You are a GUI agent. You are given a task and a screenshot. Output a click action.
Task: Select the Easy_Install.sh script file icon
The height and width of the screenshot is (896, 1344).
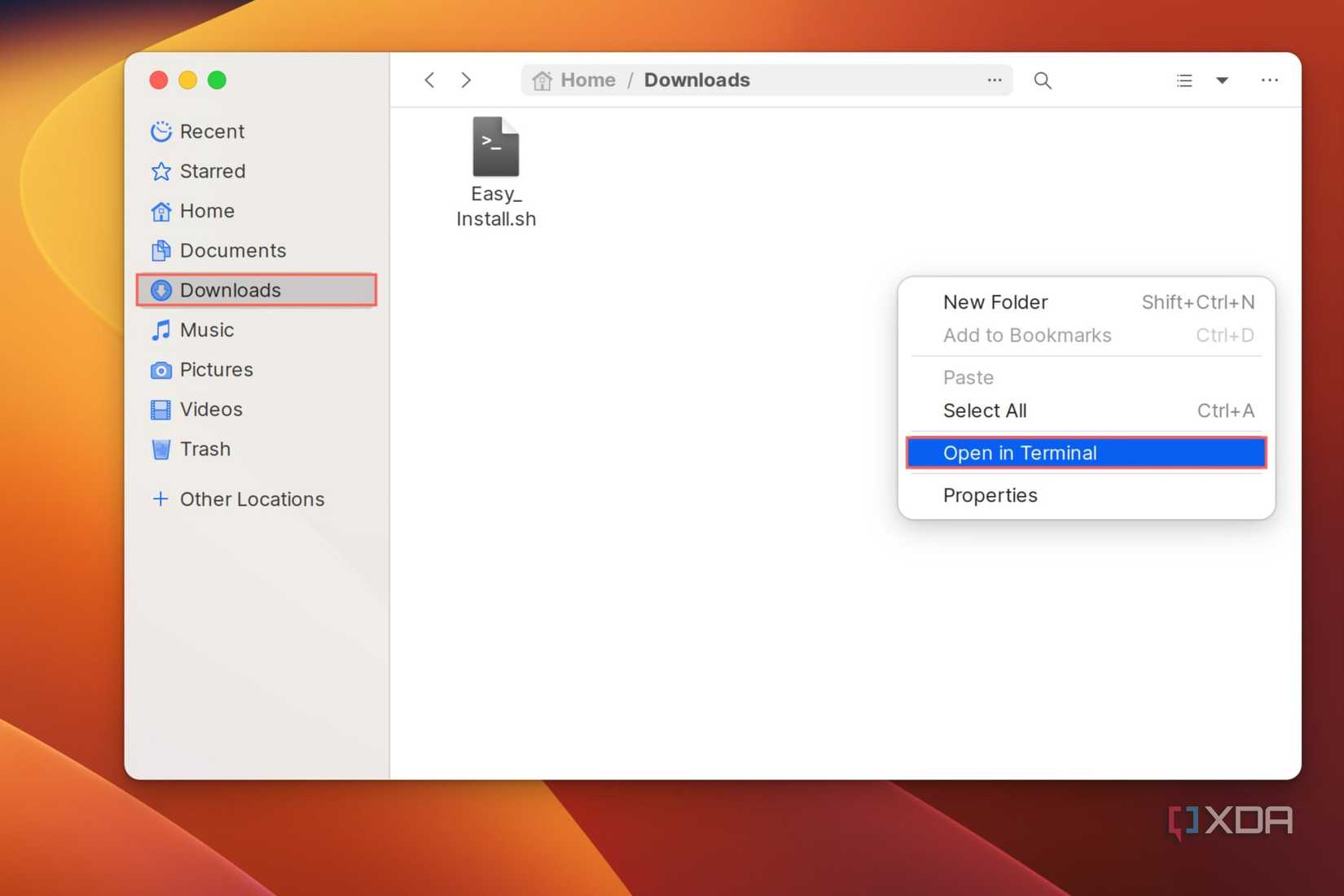(495, 147)
